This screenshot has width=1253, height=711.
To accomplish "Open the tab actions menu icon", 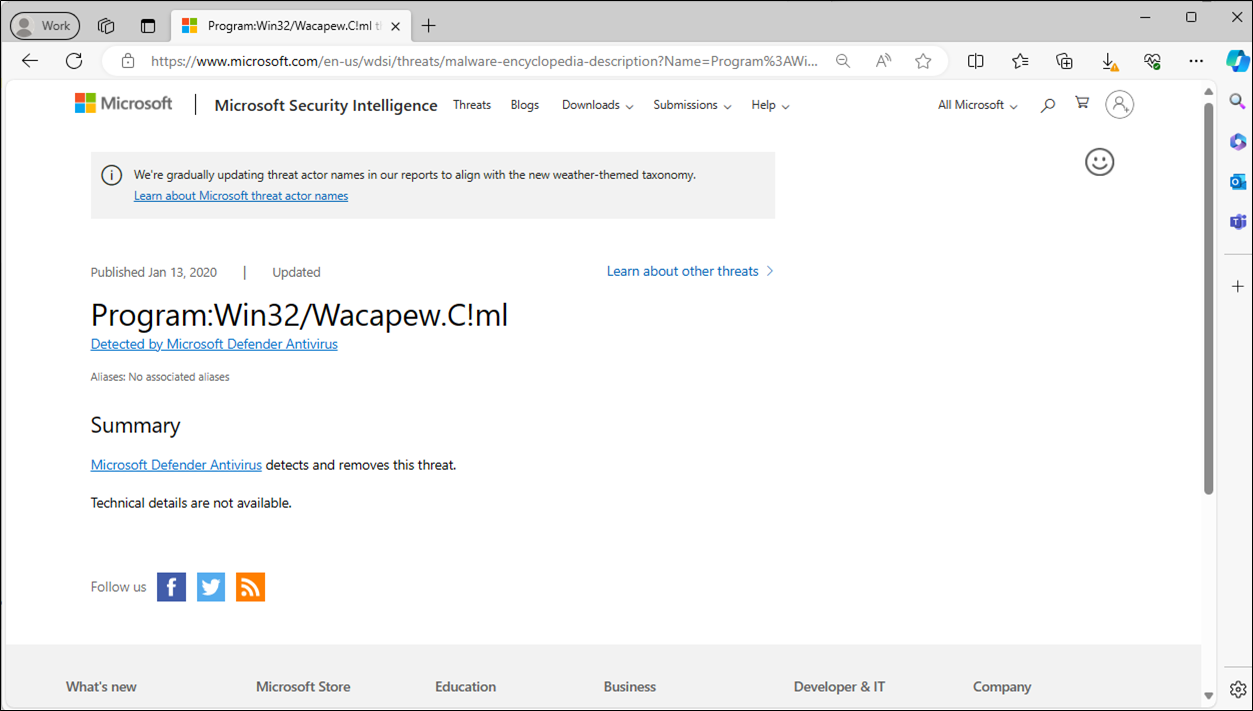I will 148,26.
